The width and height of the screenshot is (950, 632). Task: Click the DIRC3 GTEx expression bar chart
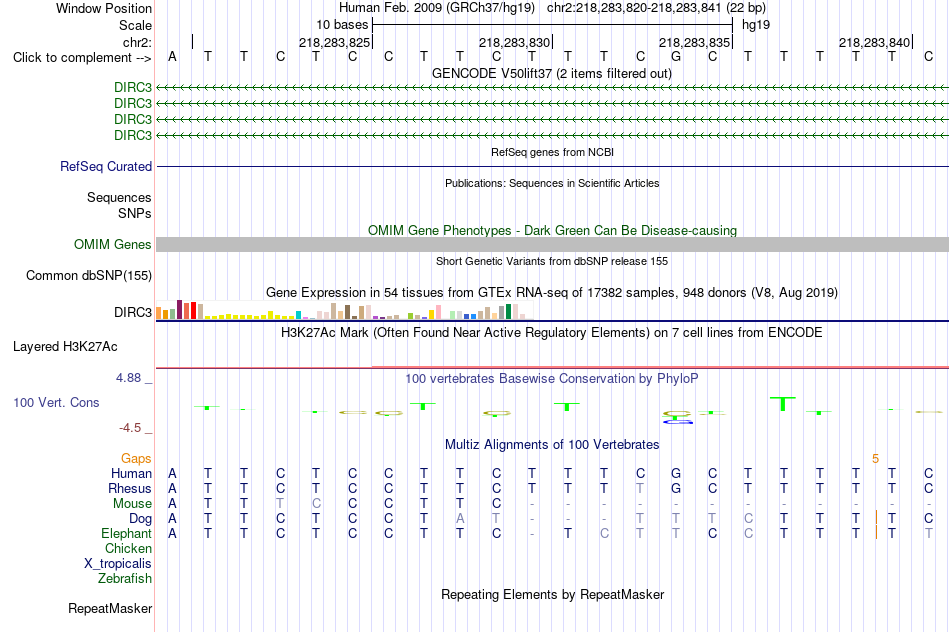[x=344, y=310]
